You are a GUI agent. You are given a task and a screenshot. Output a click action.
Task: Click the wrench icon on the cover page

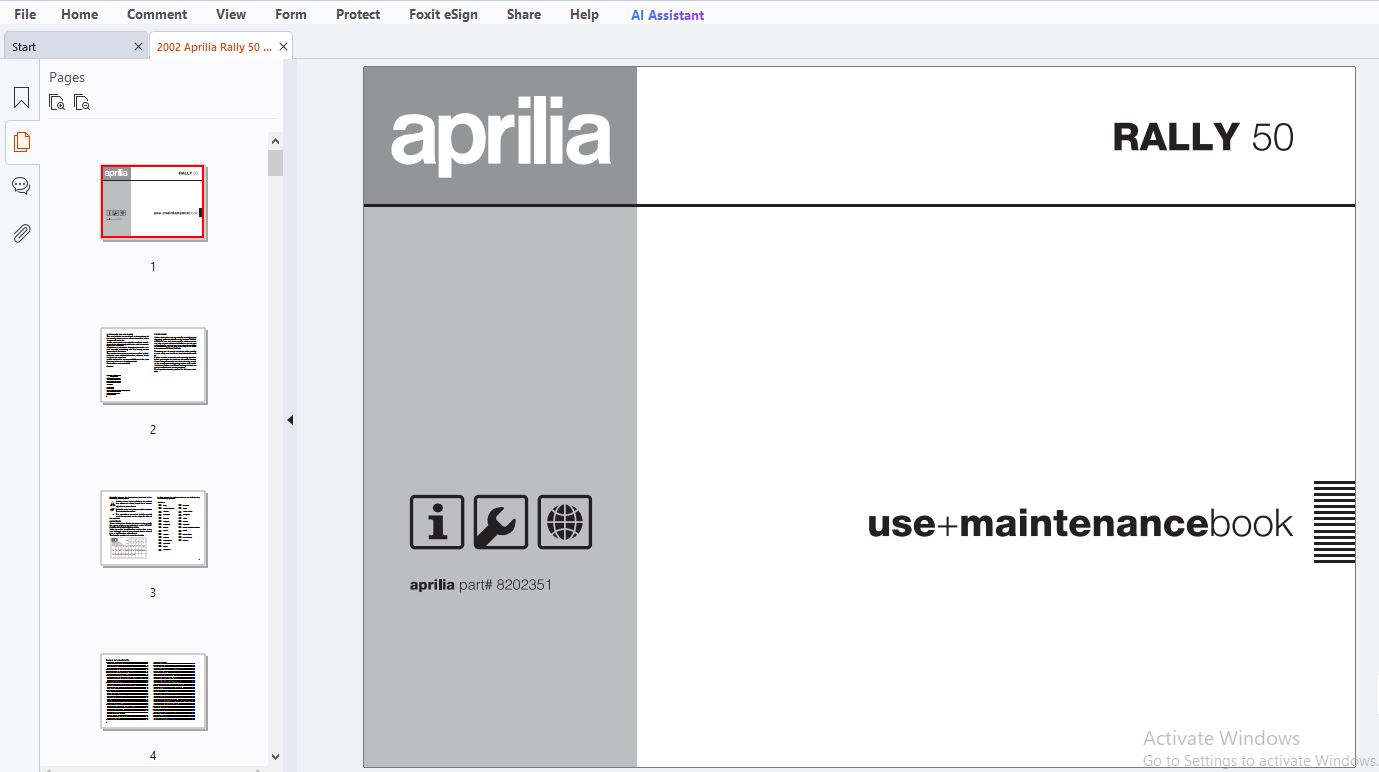pos(501,522)
